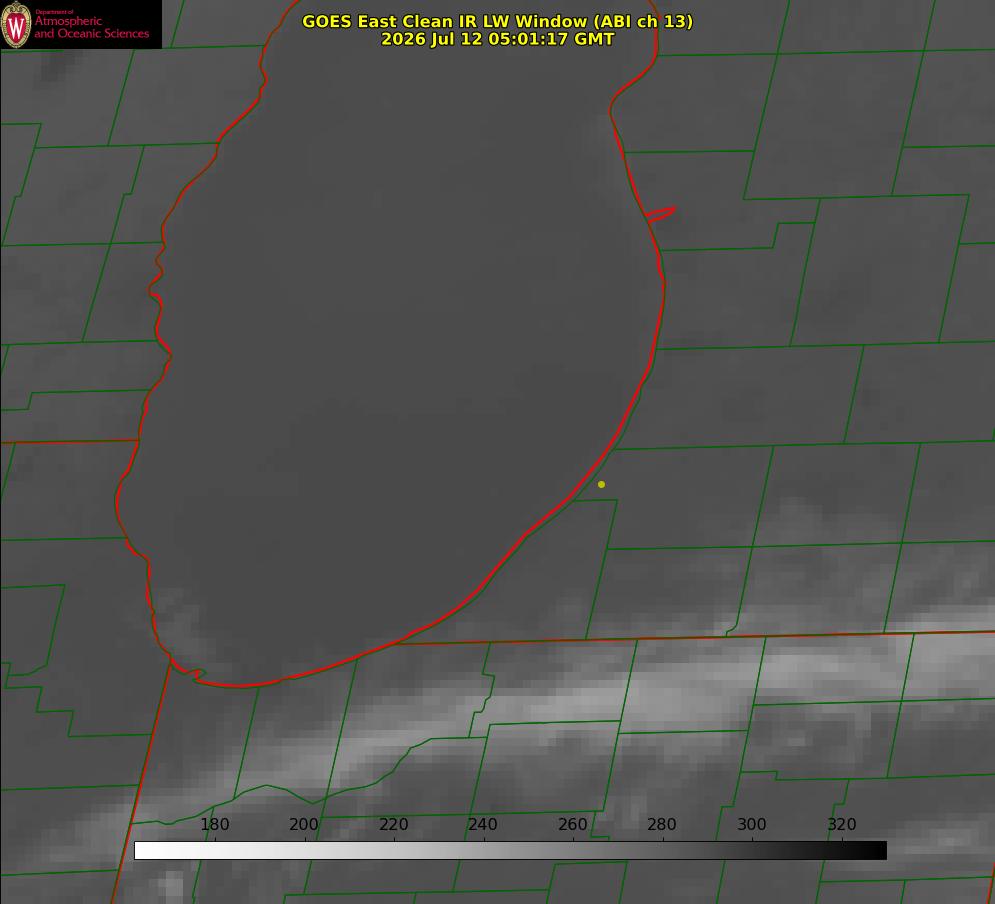Click the small red inlet on the eastern shore
The width and height of the screenshot is (995, 904).
tap(661, 214)
